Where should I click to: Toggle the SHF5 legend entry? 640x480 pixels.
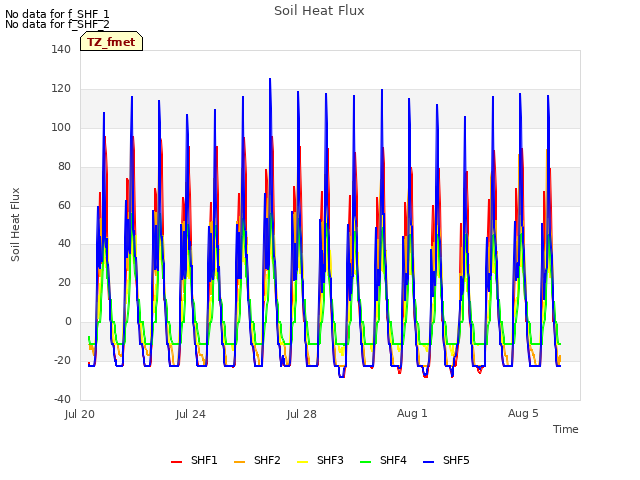pyautogui.click(x=447, y=460)
